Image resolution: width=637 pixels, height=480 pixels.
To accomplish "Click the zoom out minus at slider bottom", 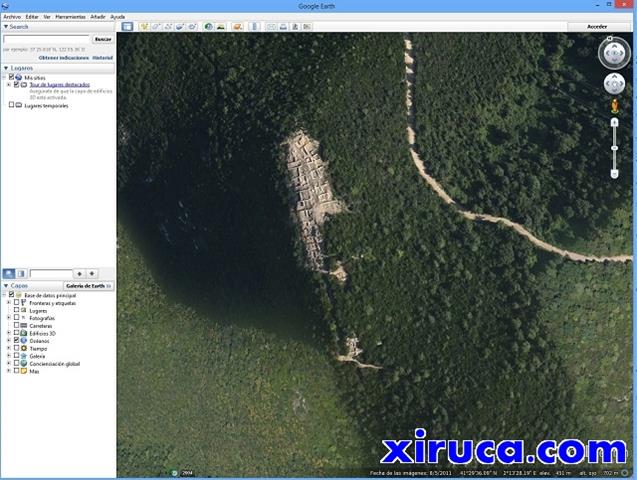I will (x=615, y=174).
